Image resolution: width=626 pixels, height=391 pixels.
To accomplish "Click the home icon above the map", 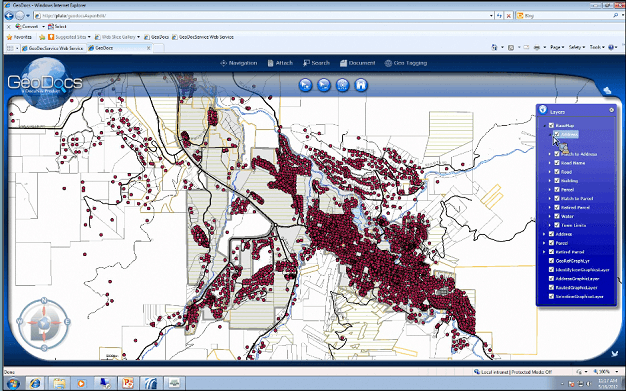I will coord(361,85).
